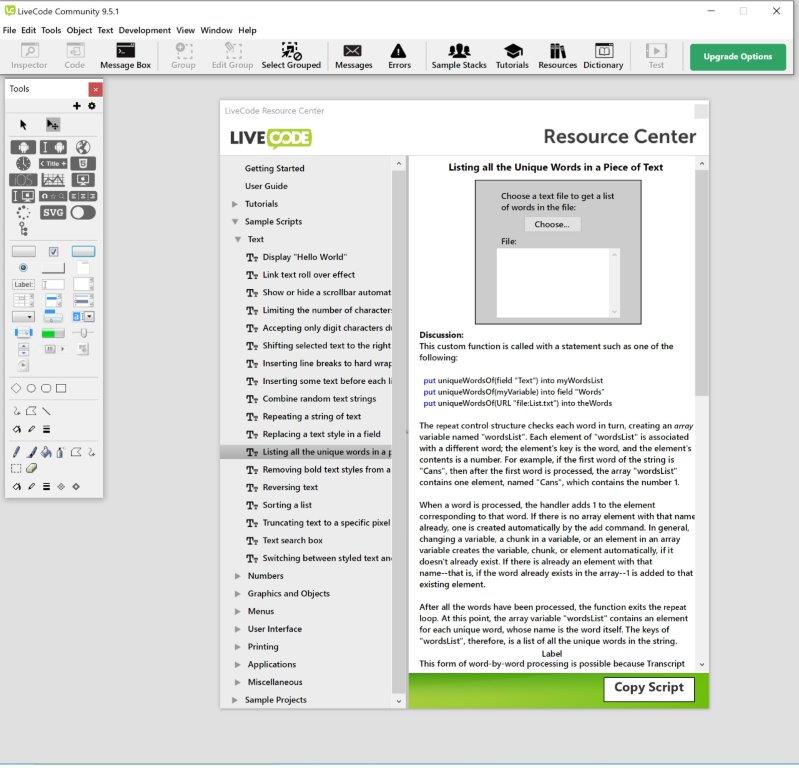Click the slider control in Tools palette
Image resolution: width=799 pixels, height=768 pixels.
(x=84, y=332)
